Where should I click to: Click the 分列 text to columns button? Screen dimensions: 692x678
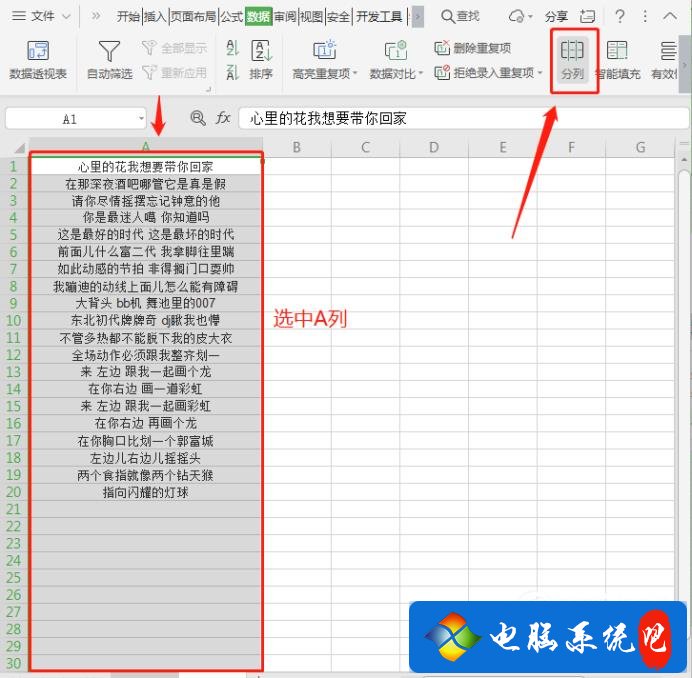pos(572,60)
